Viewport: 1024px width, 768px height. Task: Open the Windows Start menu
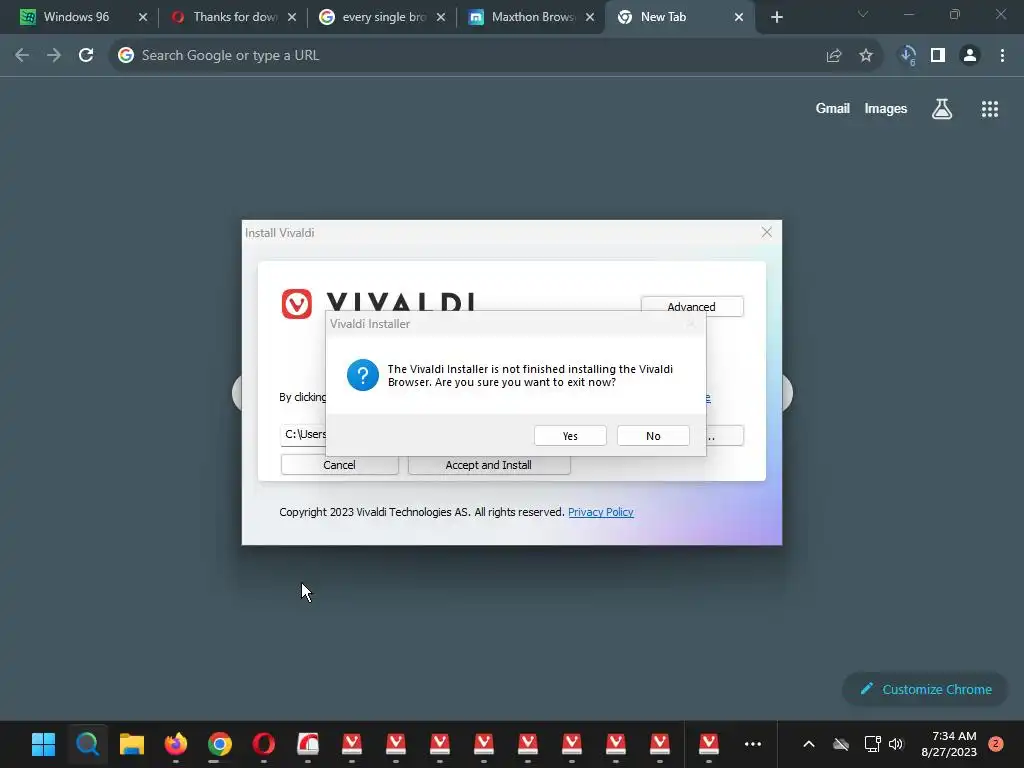coord(44,744)
